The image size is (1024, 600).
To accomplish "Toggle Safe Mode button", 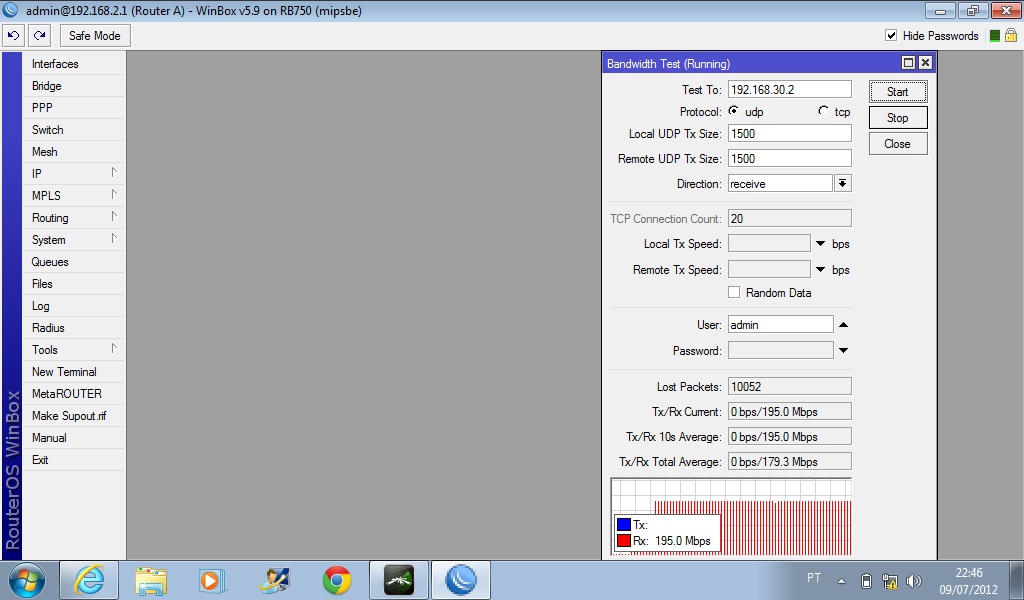I will pyautogui.click(x=95, y=36).
